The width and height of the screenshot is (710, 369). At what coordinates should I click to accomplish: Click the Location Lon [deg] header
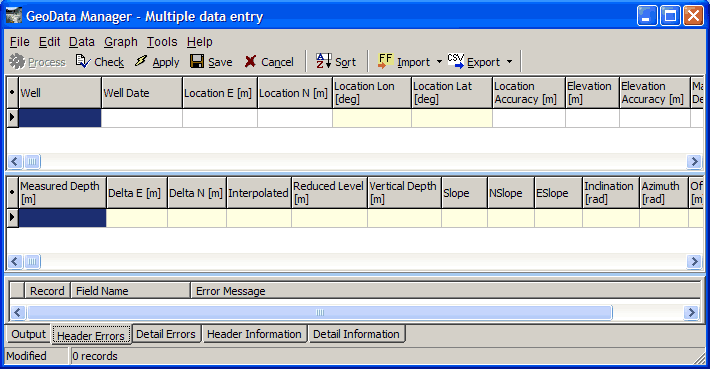coord(372,93)
